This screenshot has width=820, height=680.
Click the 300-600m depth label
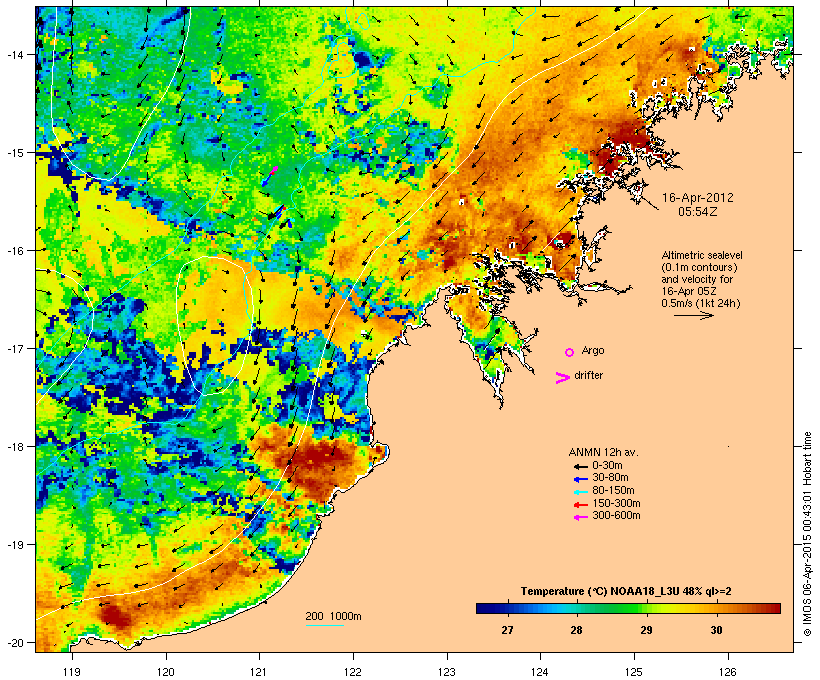point(616,515)
